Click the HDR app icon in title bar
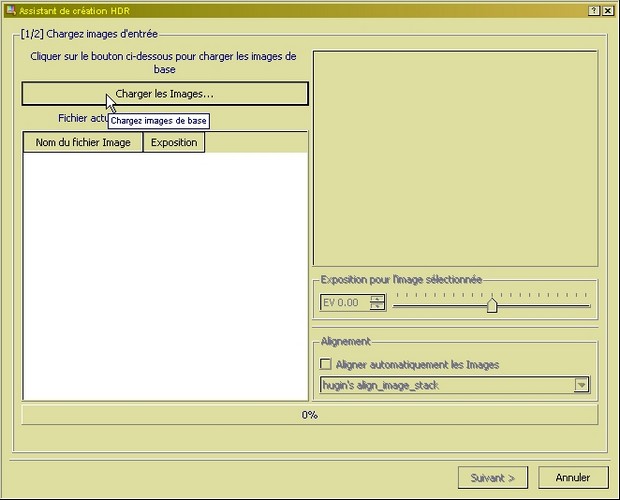The width and height of the screenshot is (620, 500). 9,10
